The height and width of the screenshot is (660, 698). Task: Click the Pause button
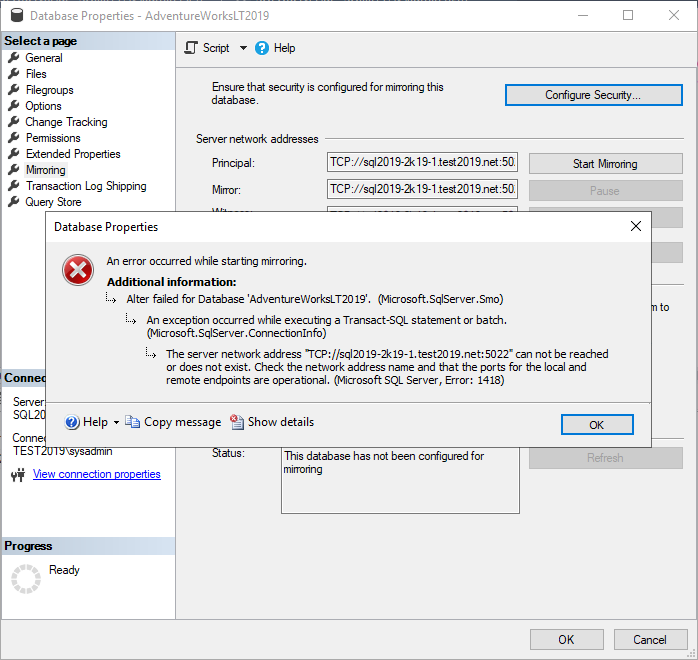[605, 190]
